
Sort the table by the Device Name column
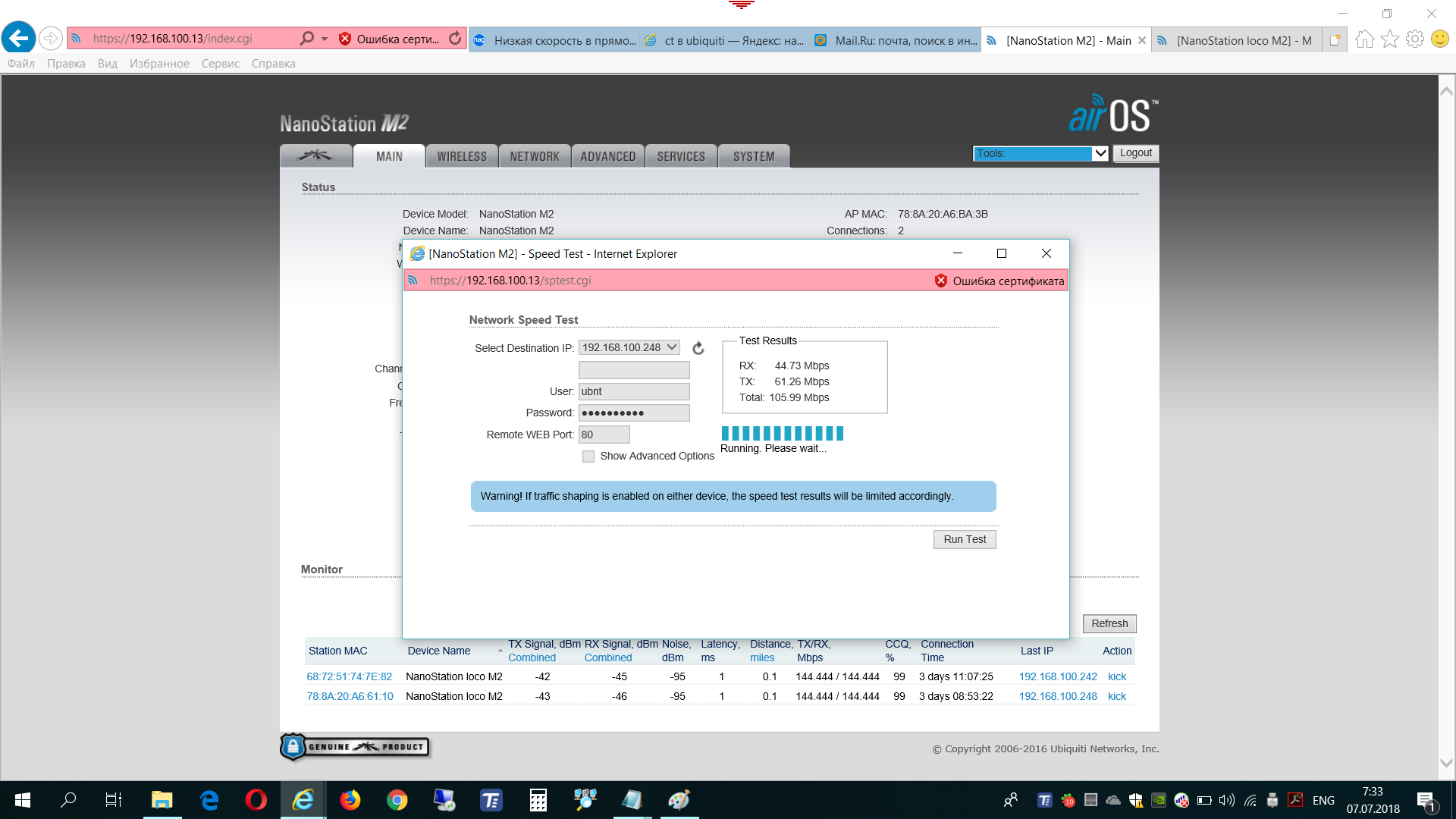[x=438, y=651]
